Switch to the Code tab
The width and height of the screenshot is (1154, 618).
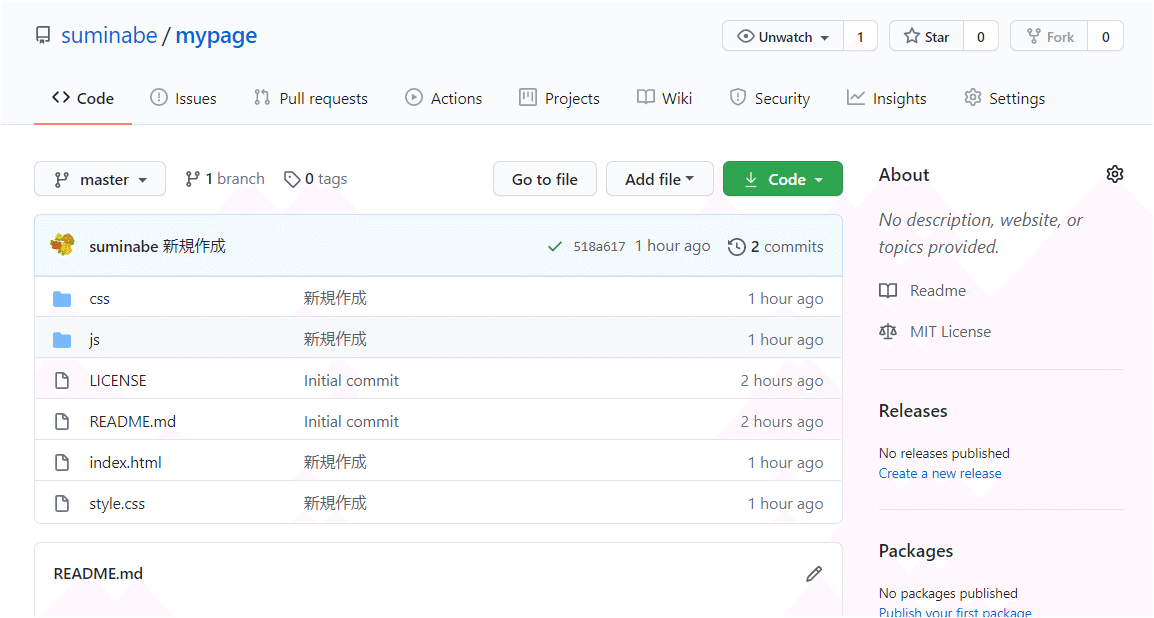[x=83, y=98]
